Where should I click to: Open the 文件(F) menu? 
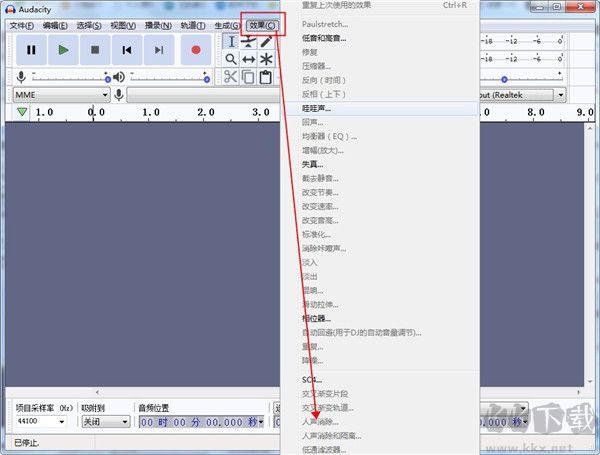(22, 26)
